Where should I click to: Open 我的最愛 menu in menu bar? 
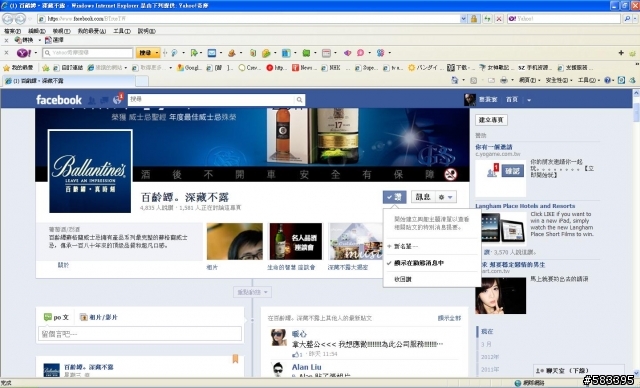pos(92,31)
